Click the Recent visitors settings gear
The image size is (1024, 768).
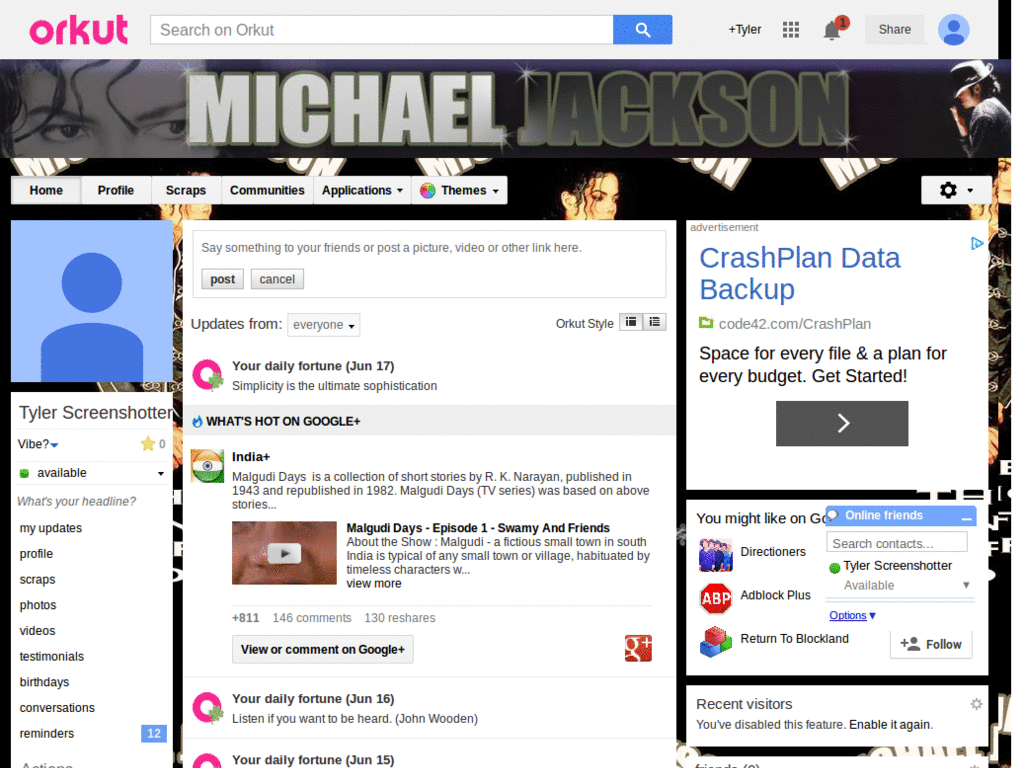(x=976, y=704)
